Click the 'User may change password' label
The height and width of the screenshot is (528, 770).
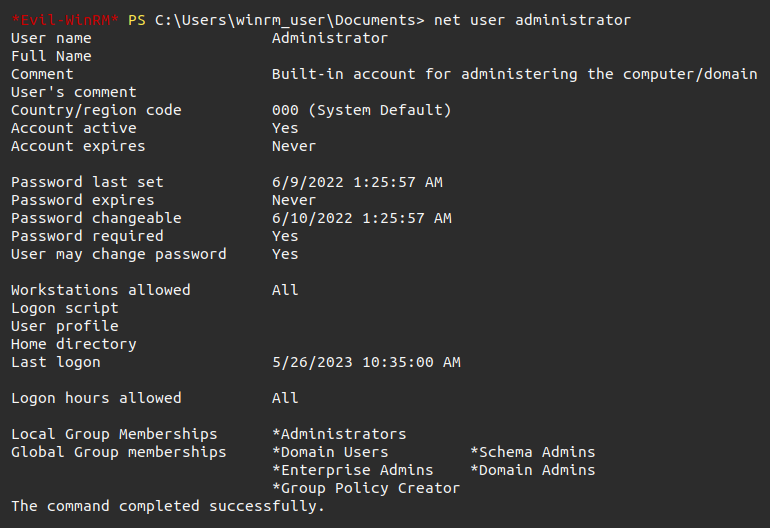pyautogui.click(x=118, y=254)
